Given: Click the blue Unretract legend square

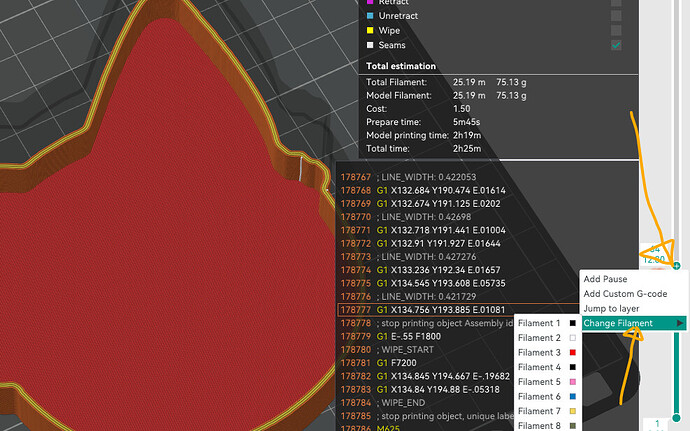Looking at the screenshot, I should click(370, 16).
